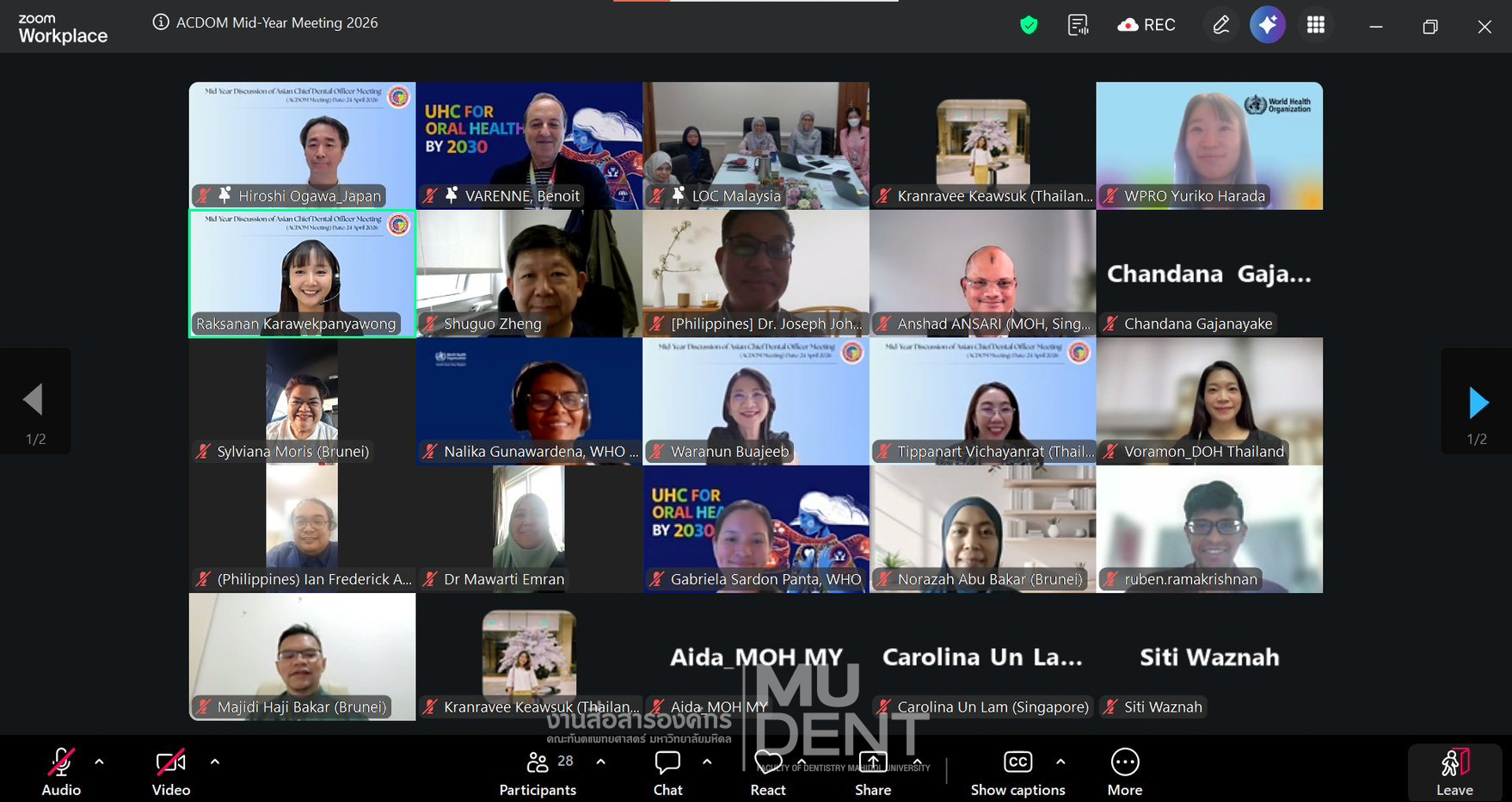This screenshot has width=1512, height=802.
Task: Open the annotate pencil tool
Action: point(1220,25)
